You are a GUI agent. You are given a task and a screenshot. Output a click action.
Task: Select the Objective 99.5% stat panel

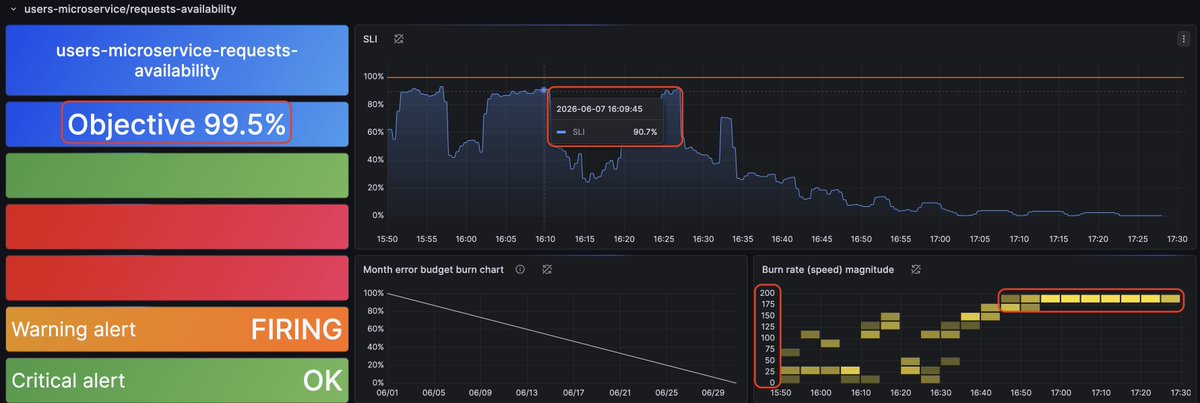coord(177,123)
